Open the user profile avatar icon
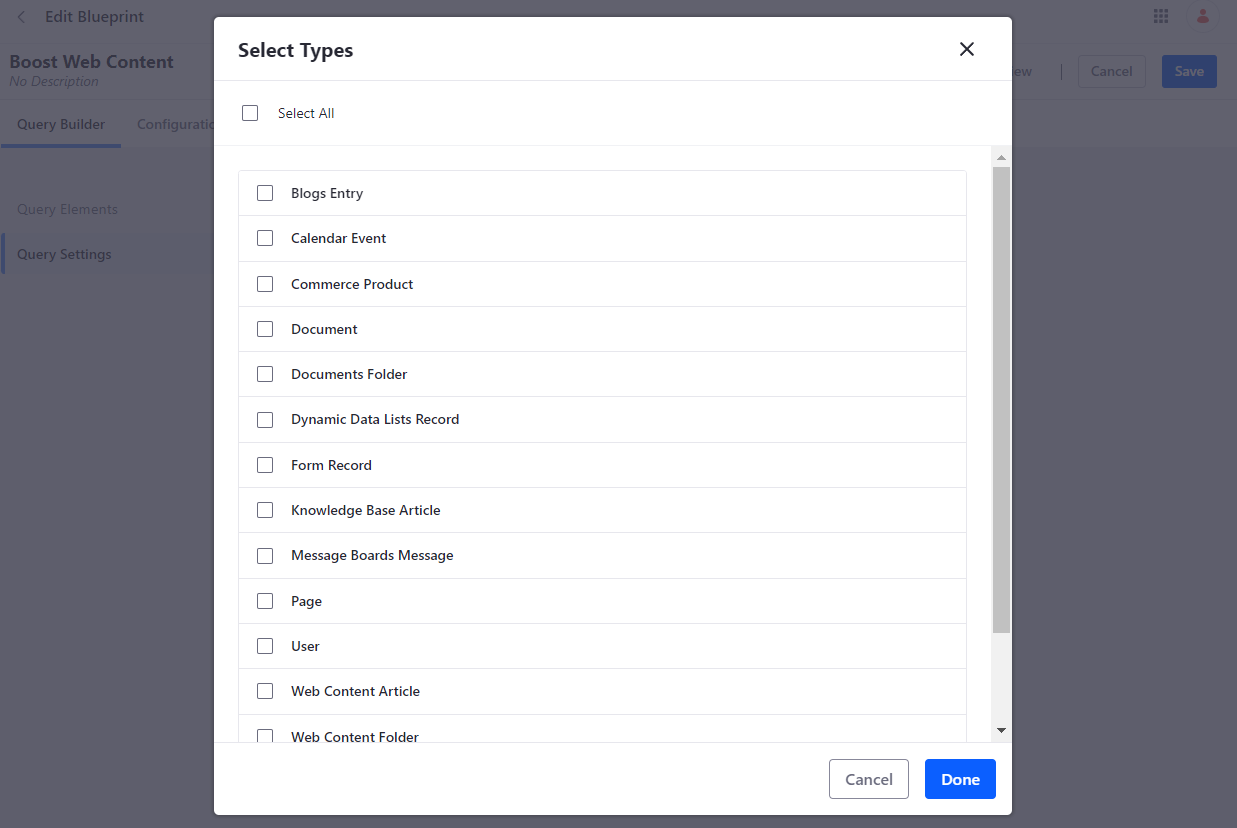1237x828 pixels. tap(1203, 16)
